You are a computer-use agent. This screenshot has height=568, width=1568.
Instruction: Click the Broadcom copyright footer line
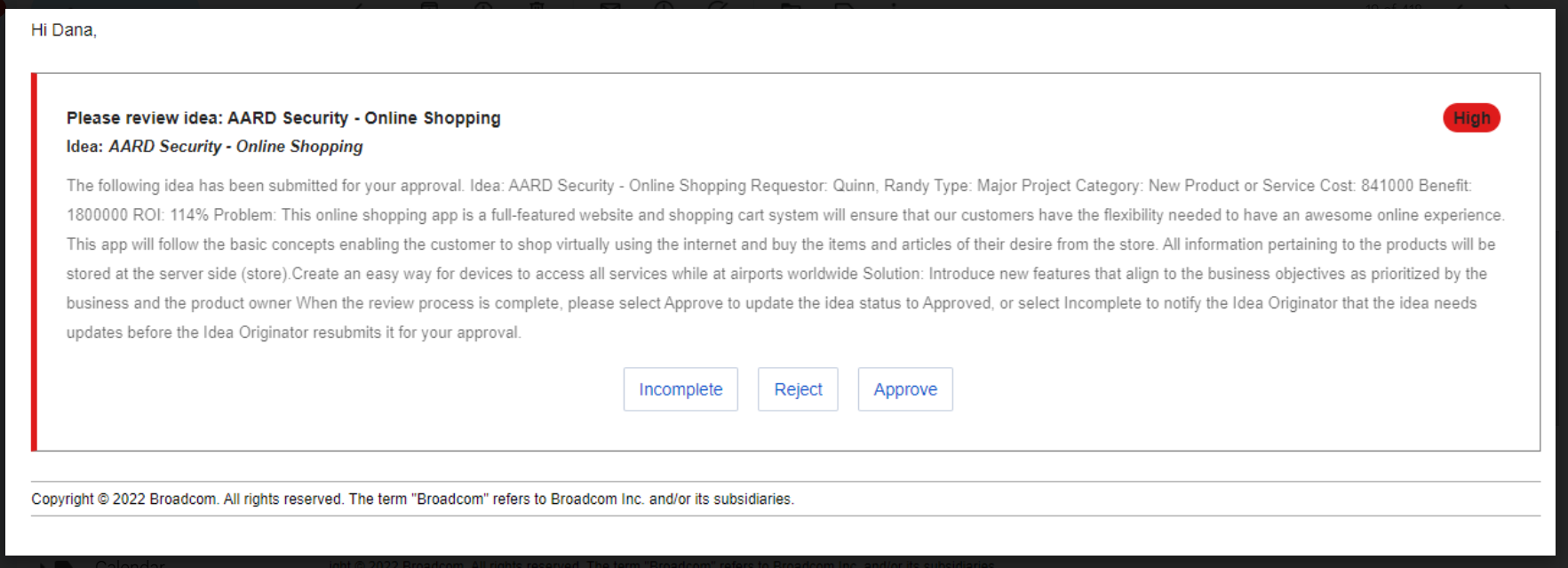[x=412, y=499]
